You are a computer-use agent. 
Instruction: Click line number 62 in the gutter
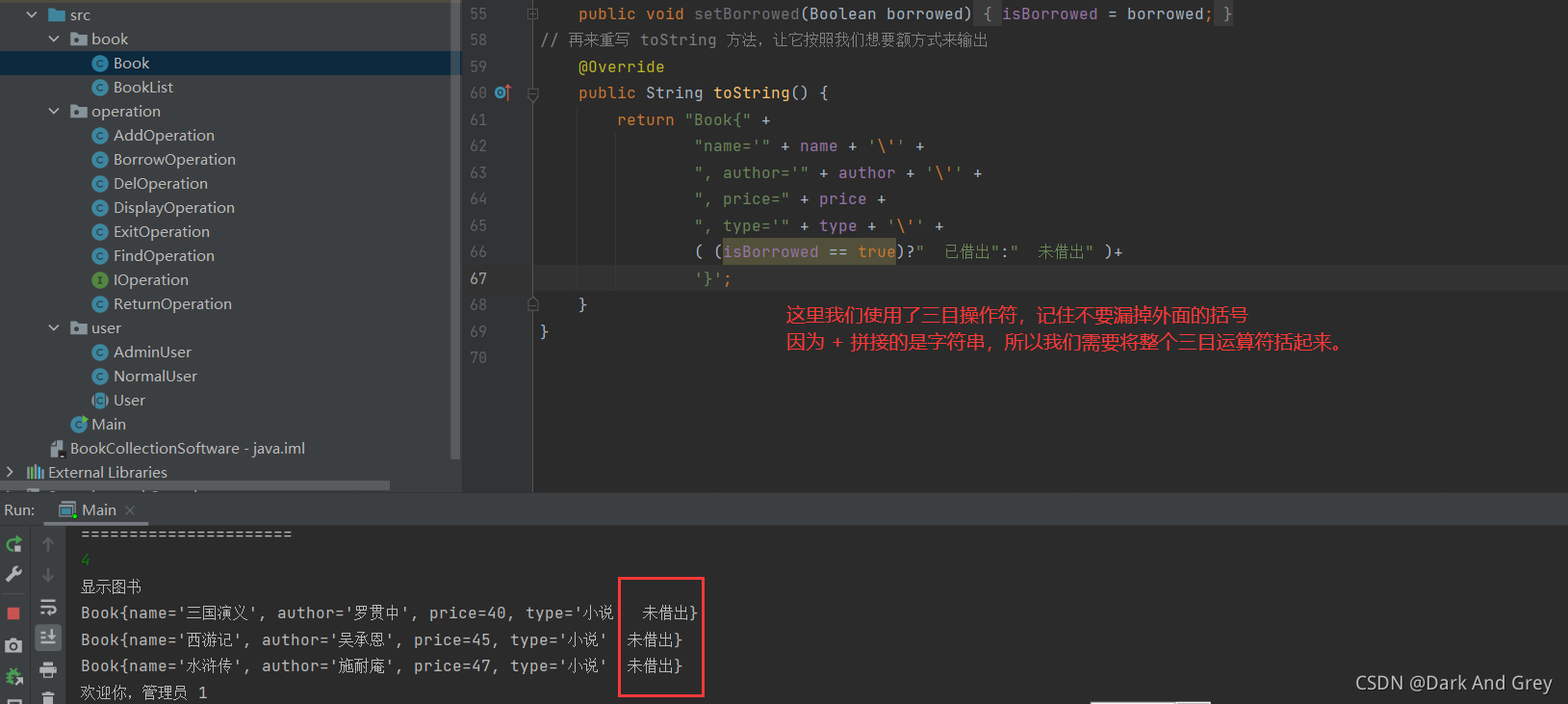click(x=478, y=146)
